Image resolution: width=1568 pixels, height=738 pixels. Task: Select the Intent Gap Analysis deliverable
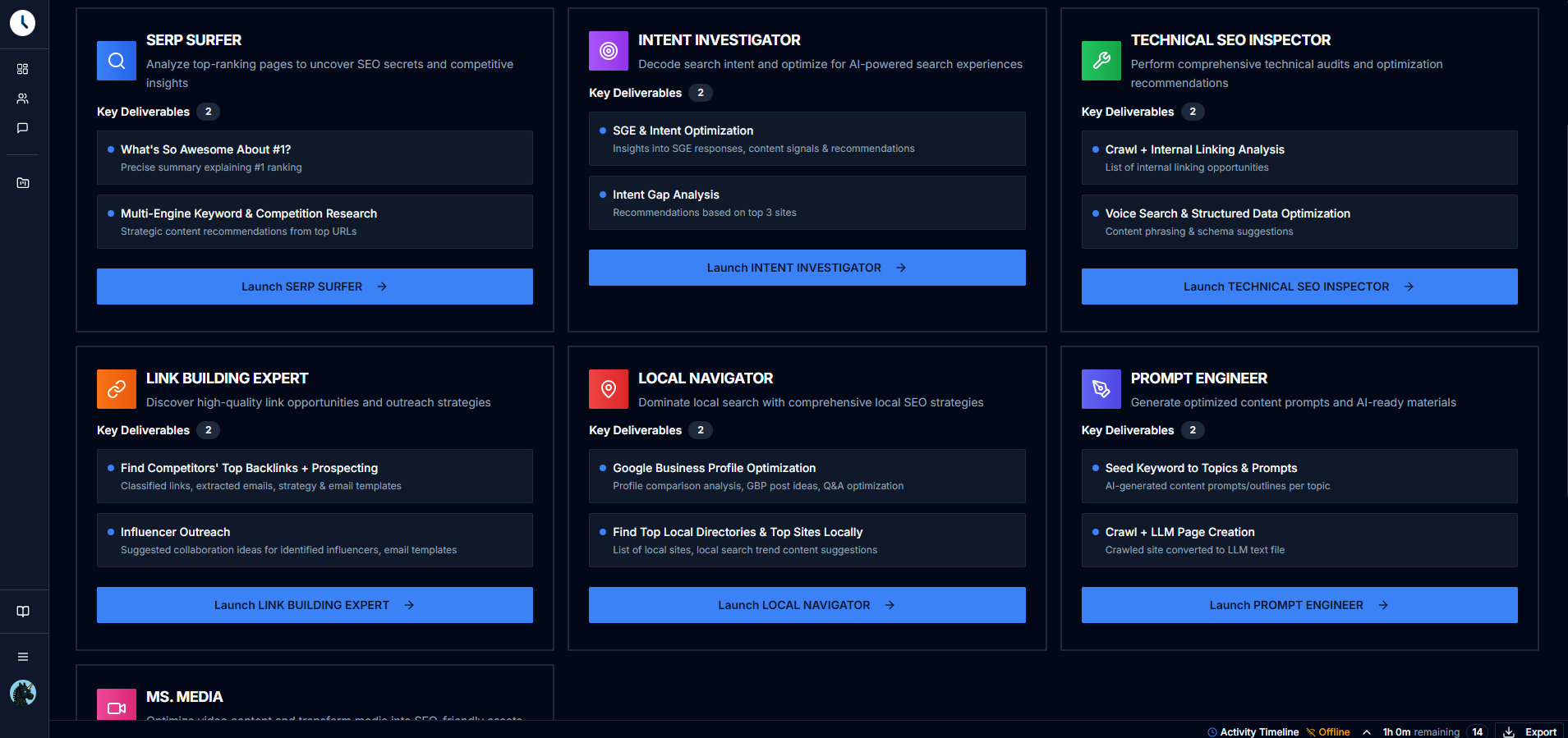pyautogui.click(x=807, y=203)
